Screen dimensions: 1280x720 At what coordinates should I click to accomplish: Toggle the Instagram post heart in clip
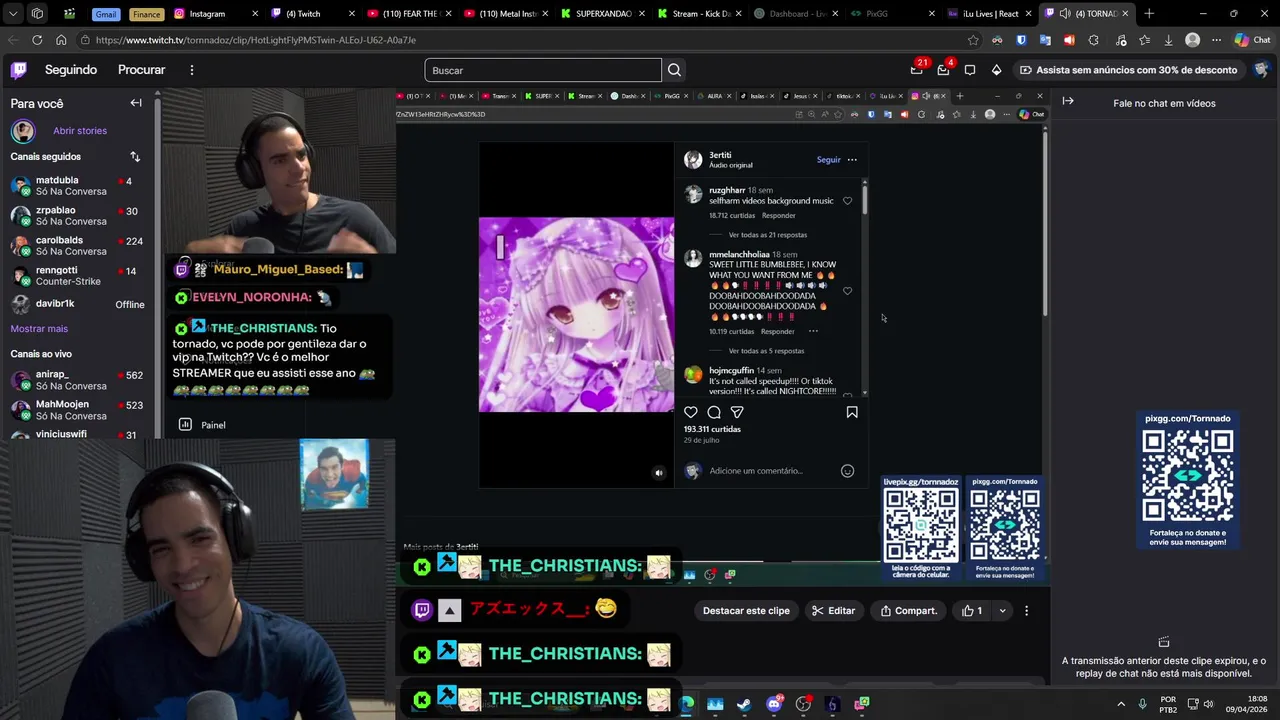[x=690, y=412]
